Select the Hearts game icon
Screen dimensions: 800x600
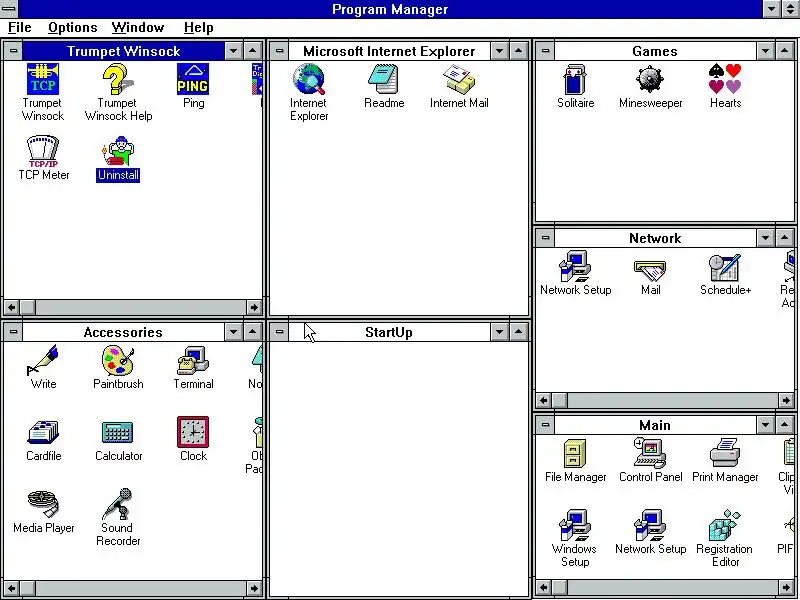coord(725,79)
